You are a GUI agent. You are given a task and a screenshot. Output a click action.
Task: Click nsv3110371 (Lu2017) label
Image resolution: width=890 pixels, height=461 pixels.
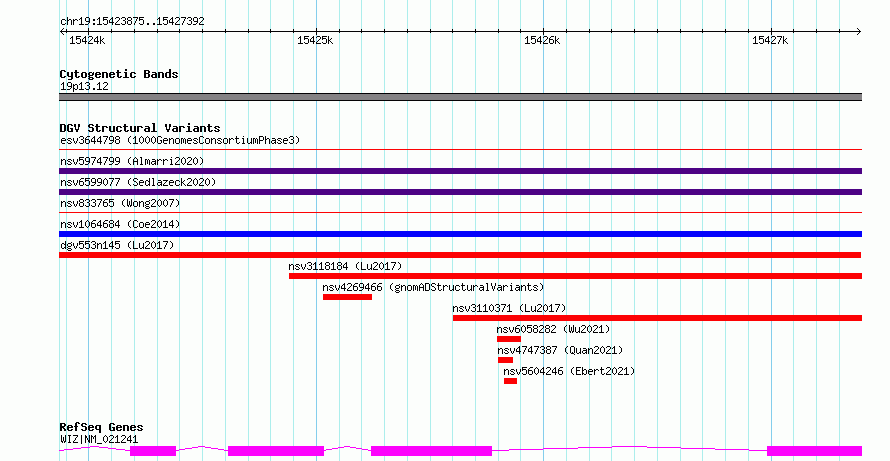click(x=509, y=308)
